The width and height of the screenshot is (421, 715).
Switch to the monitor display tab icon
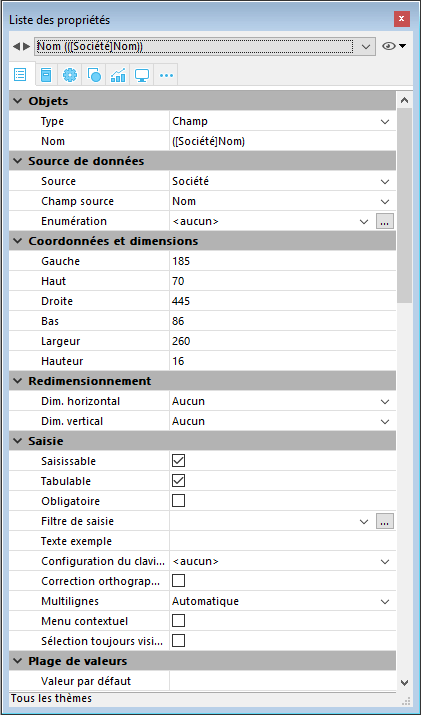tap(142, 75)
